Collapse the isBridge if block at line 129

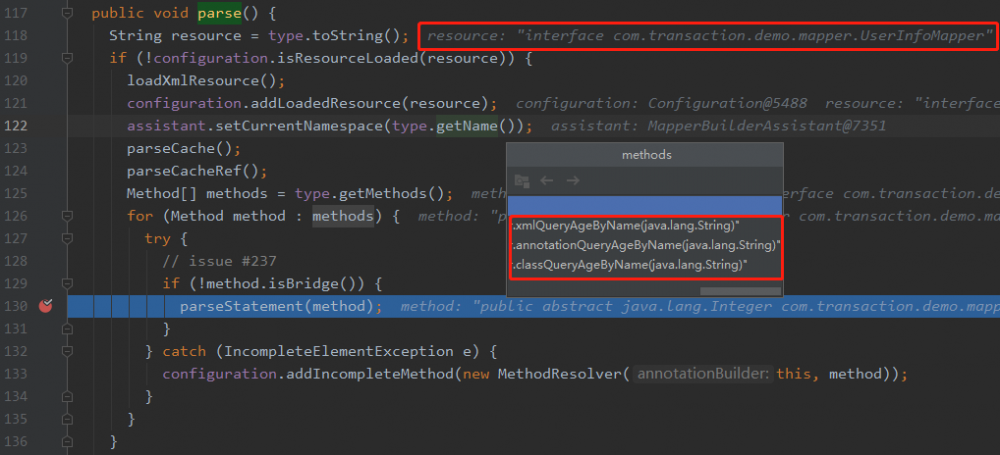[68, 283]
